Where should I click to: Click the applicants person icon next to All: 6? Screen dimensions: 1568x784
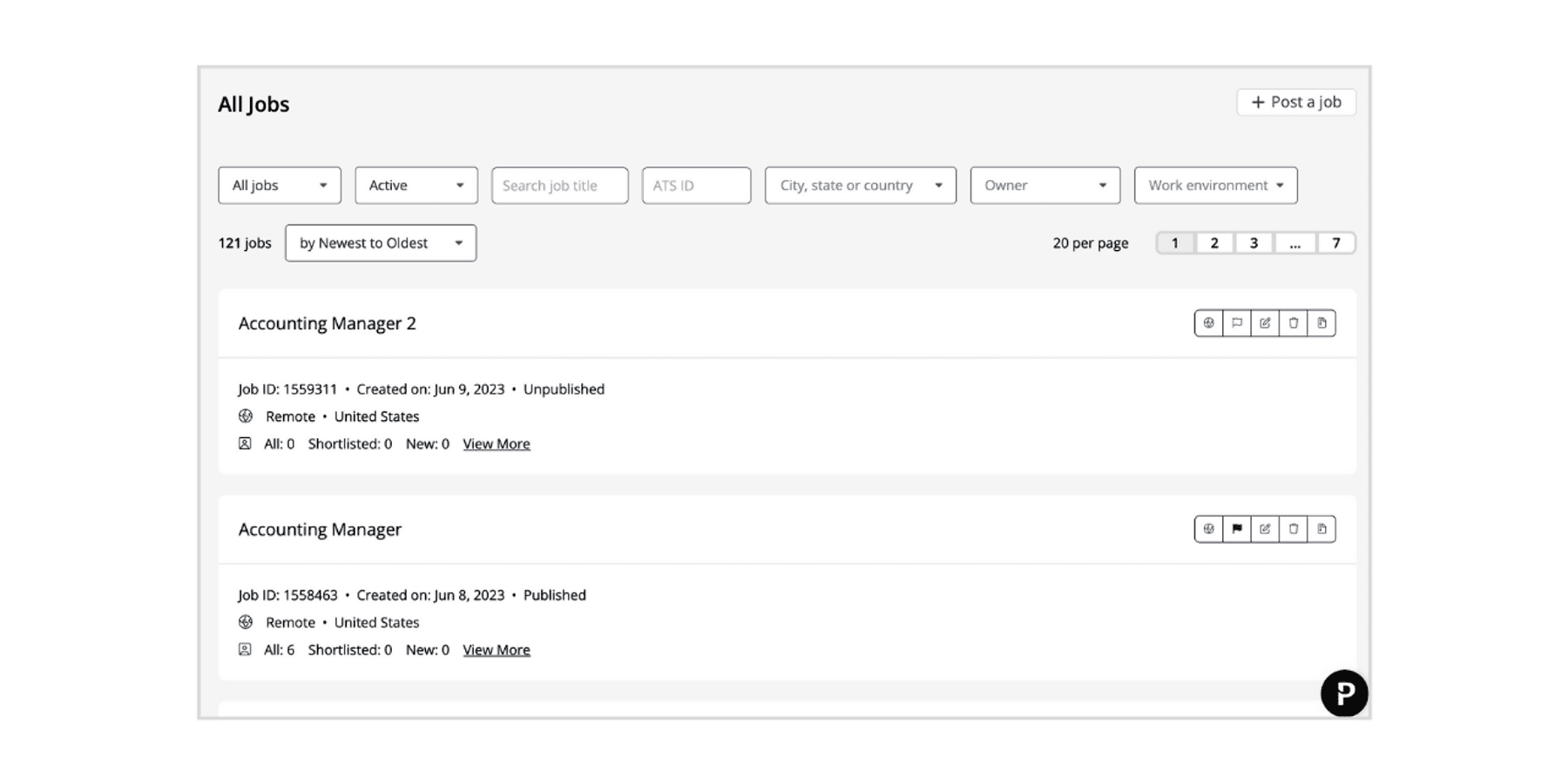point(245,649)
